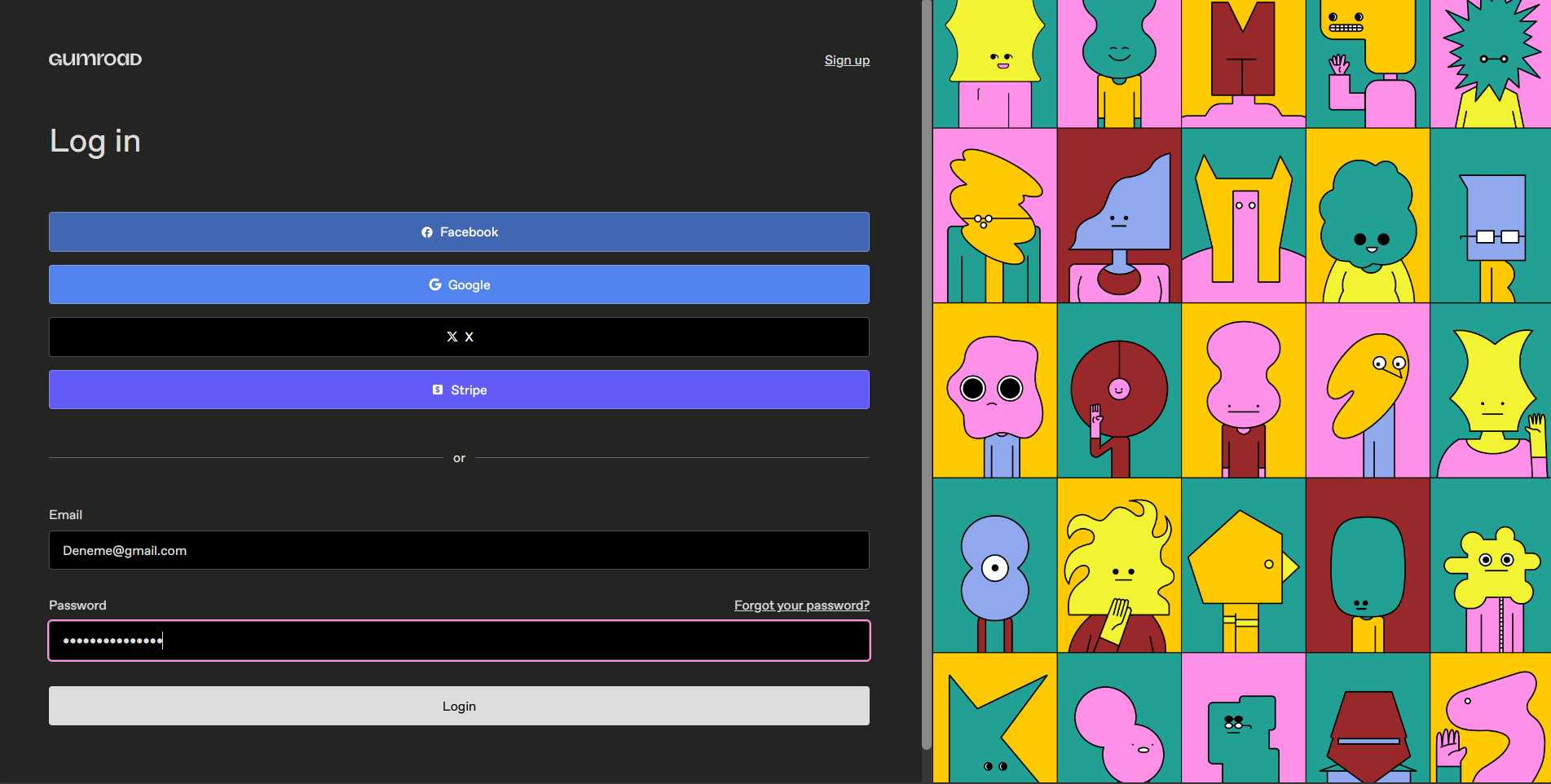
Task: Focus the Email input field
Action: 459,550
